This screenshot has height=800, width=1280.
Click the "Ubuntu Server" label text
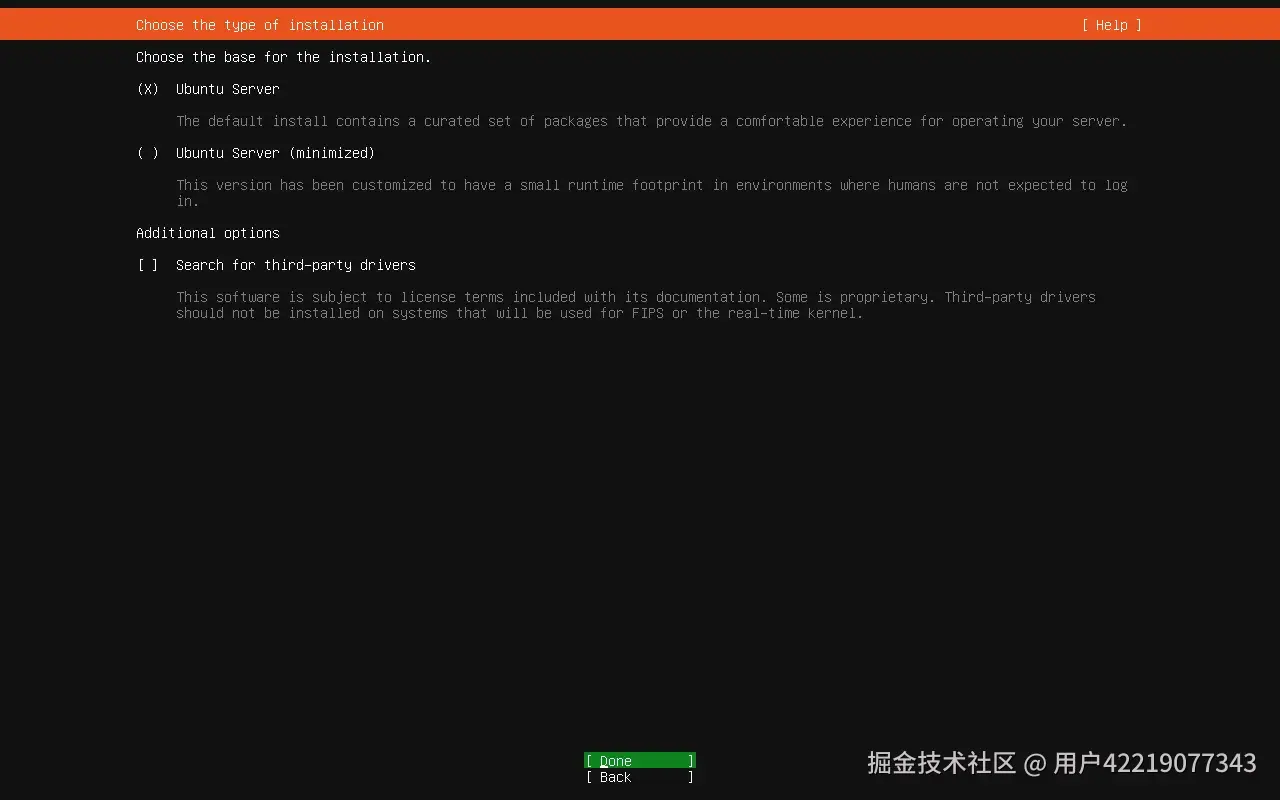click(x=227, y=89)
